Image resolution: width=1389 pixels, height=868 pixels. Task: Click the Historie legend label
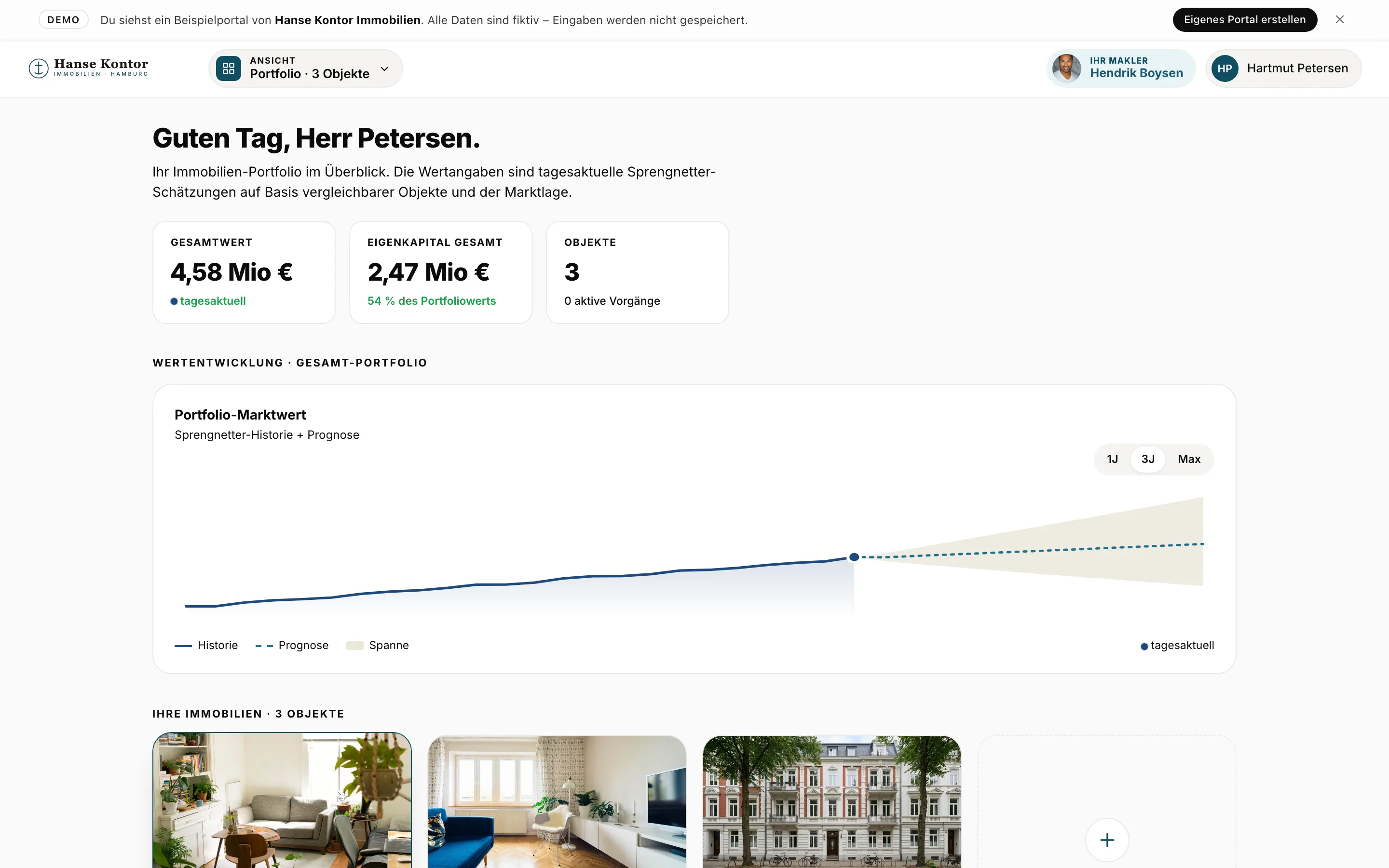pos(218,645)
